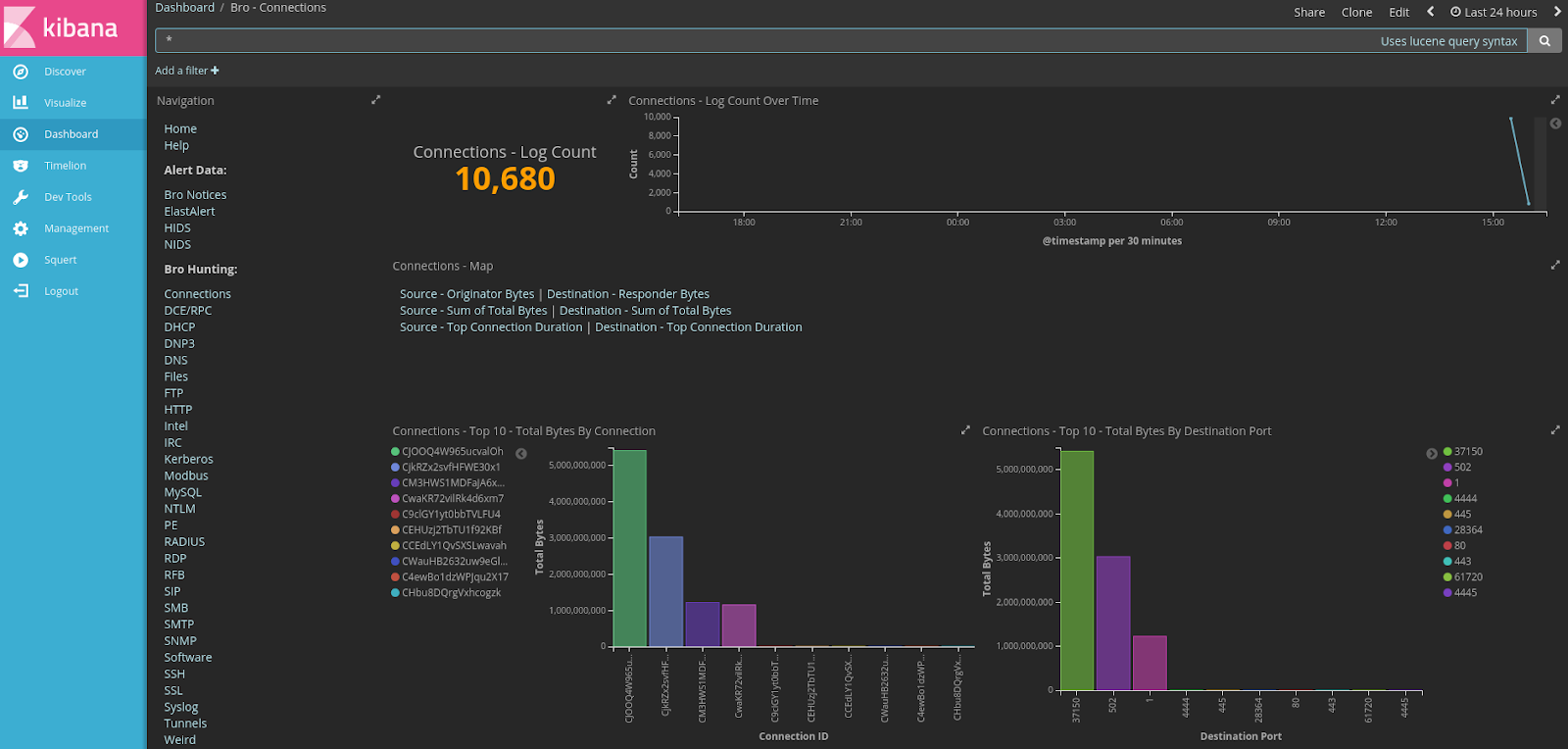Image resolution: width=1568 pixels, height=749 pixels.
Task: Click Uses lucene query syntax hint
Action: click(1448, 41)
